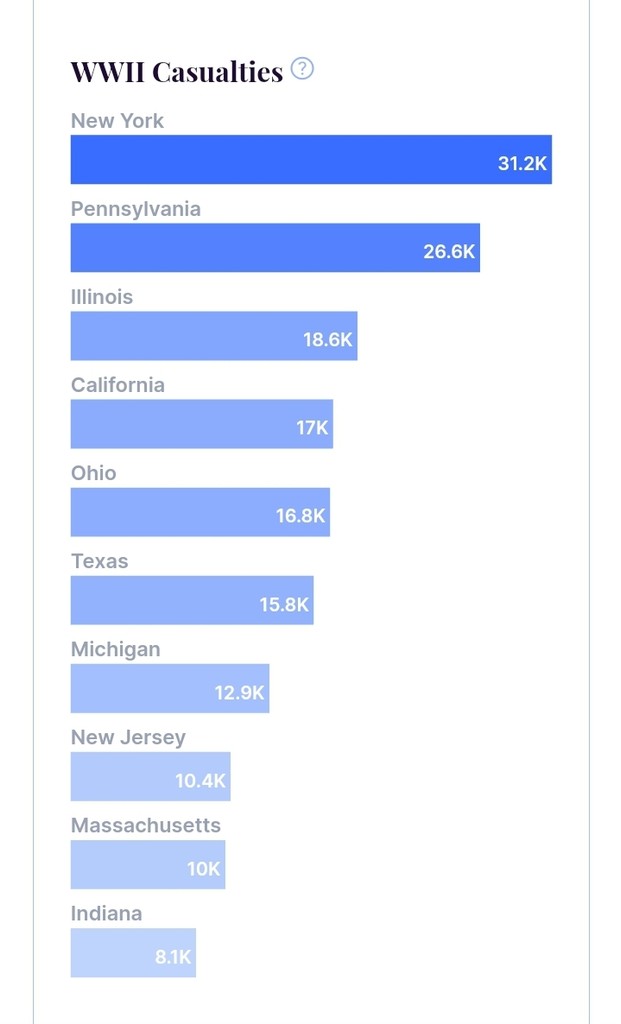Click the New York state label
This screenshot has width=621, height=1024.
(x=117, y=121)
